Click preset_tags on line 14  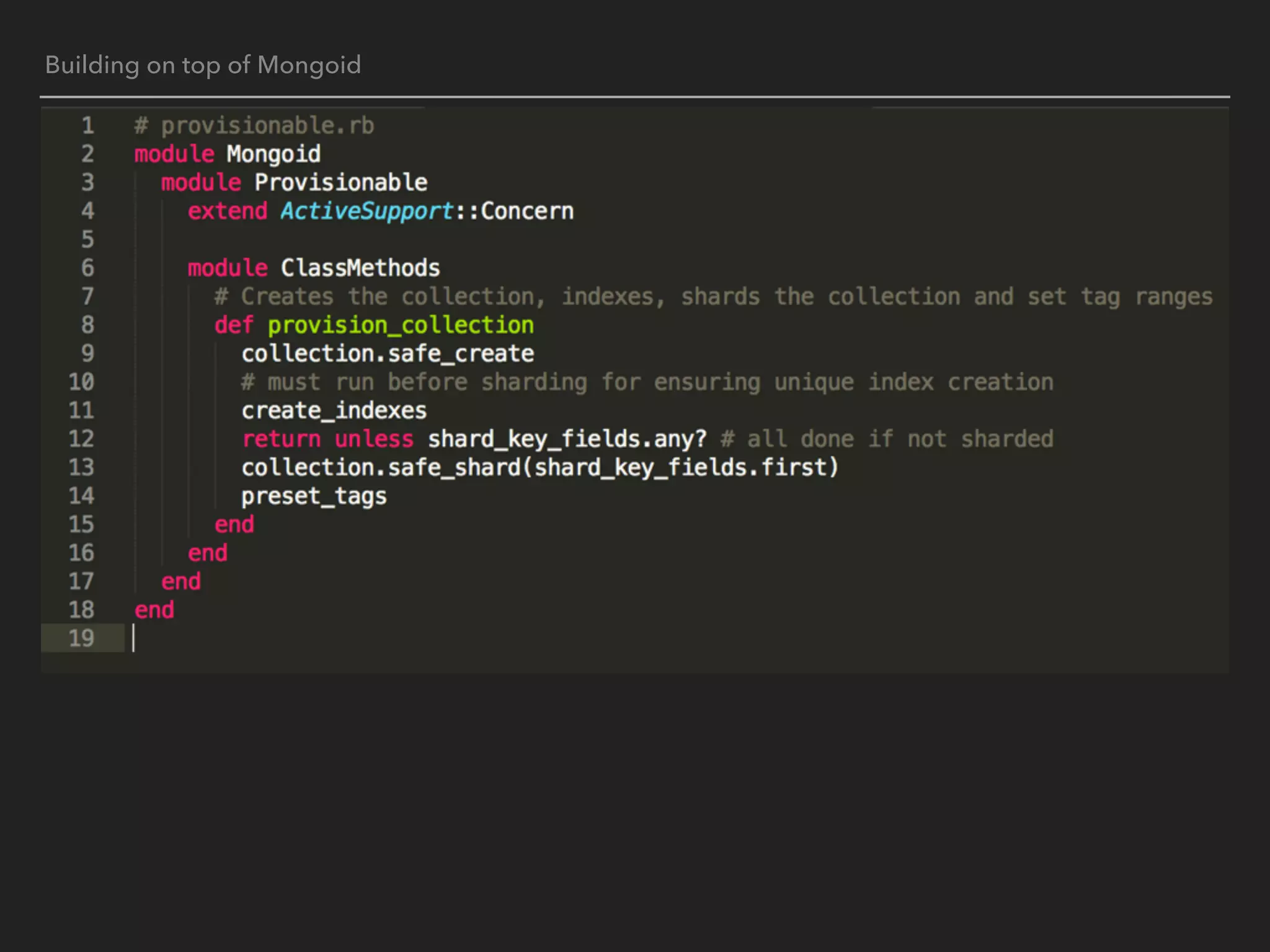314,496
